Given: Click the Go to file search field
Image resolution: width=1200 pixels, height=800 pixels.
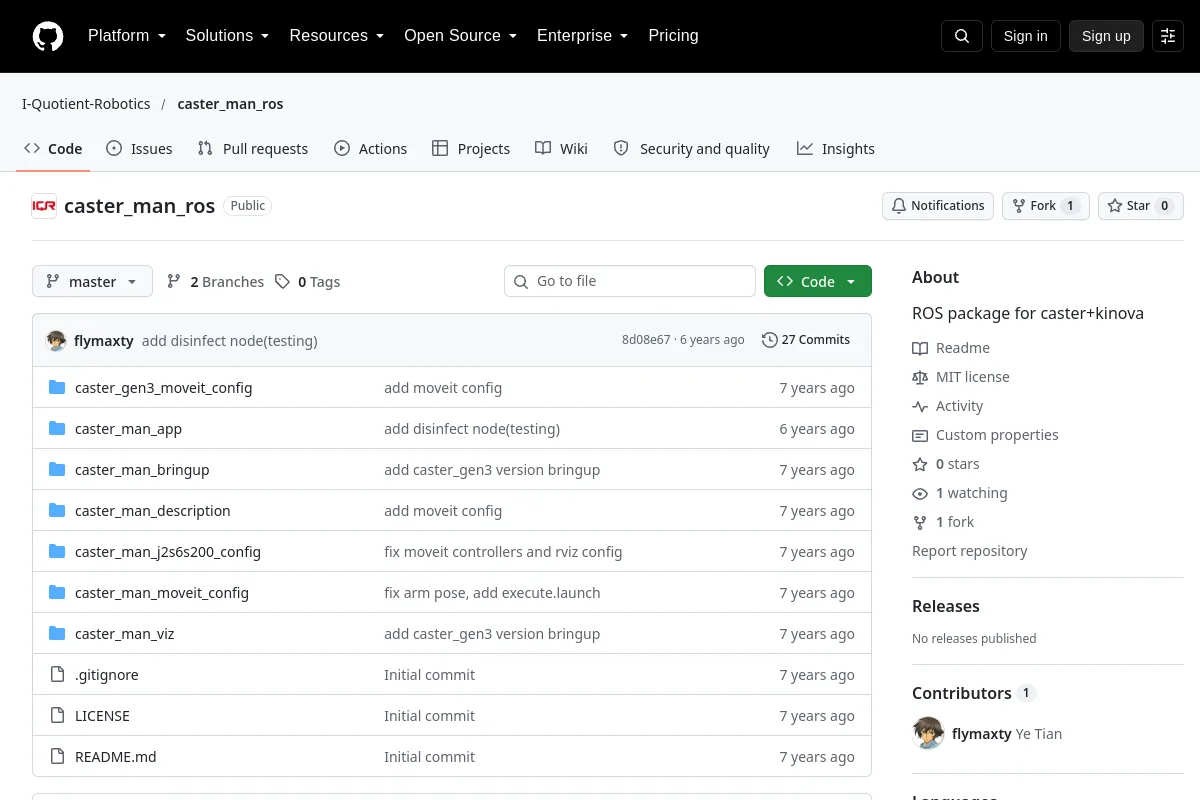Looking at the screenshot, I should click(x=630, y=281).
